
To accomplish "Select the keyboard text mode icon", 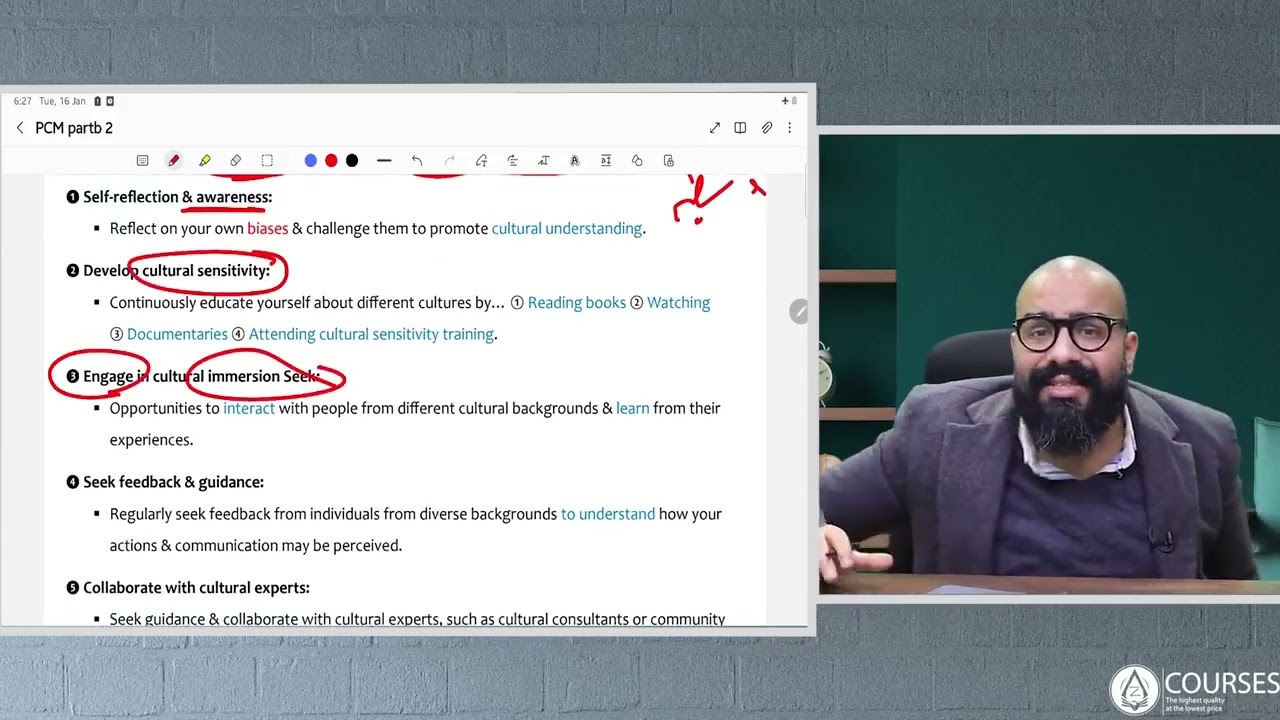I will (x=142, y=160).
